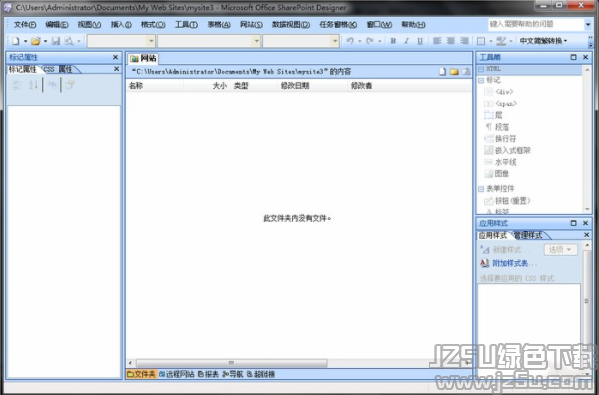Viewport: 599px width, 395px height.
Task: Open the 网站 Site menu
Action: pyautogui.click(x=251, y=24)
